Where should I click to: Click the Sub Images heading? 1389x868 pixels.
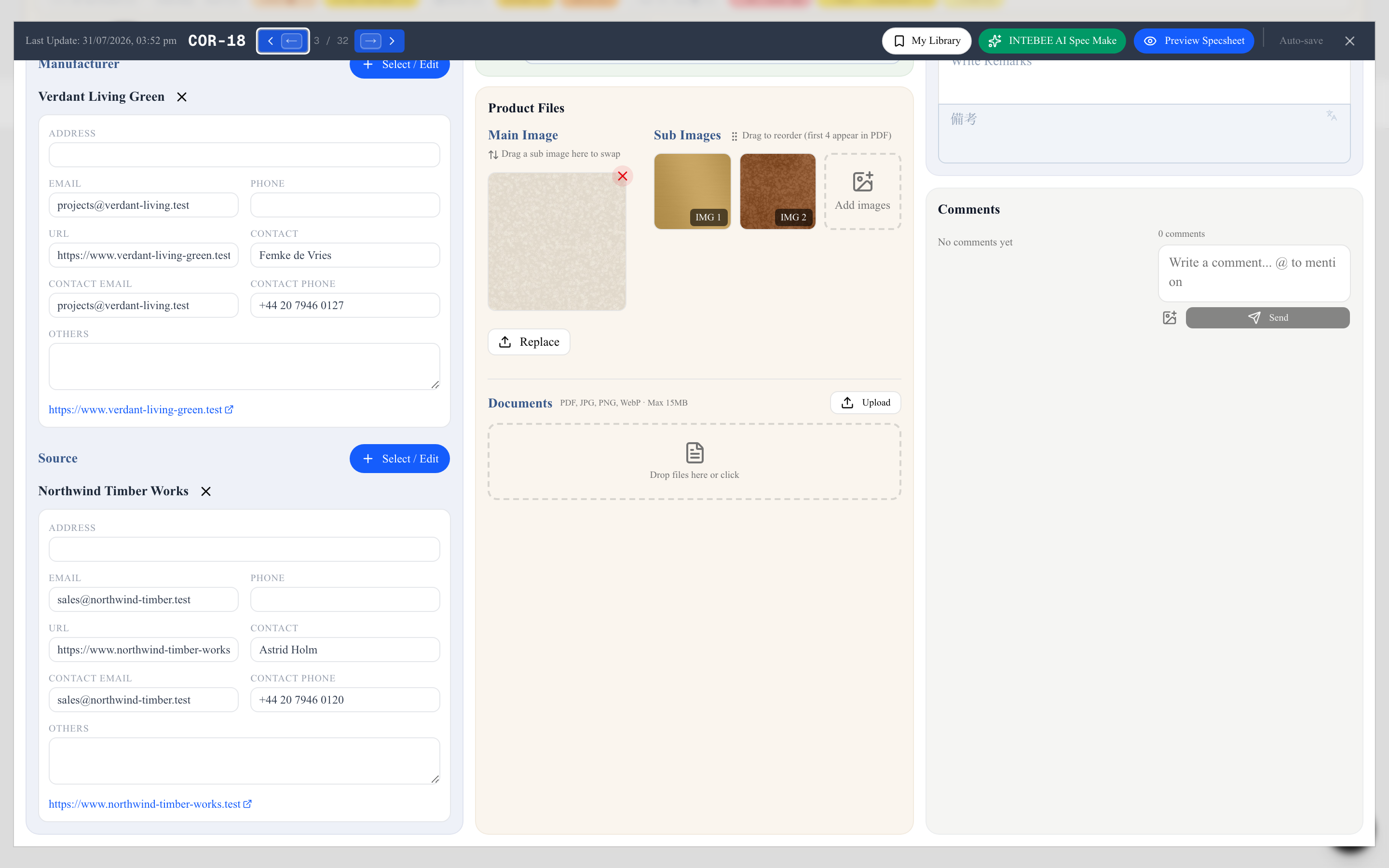tap(687, 136)
